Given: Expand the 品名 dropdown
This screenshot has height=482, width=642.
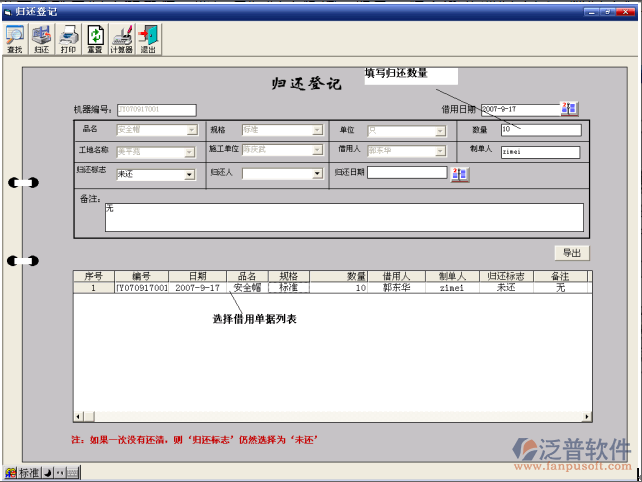Looking at the screenshot, I should (191, 130).
